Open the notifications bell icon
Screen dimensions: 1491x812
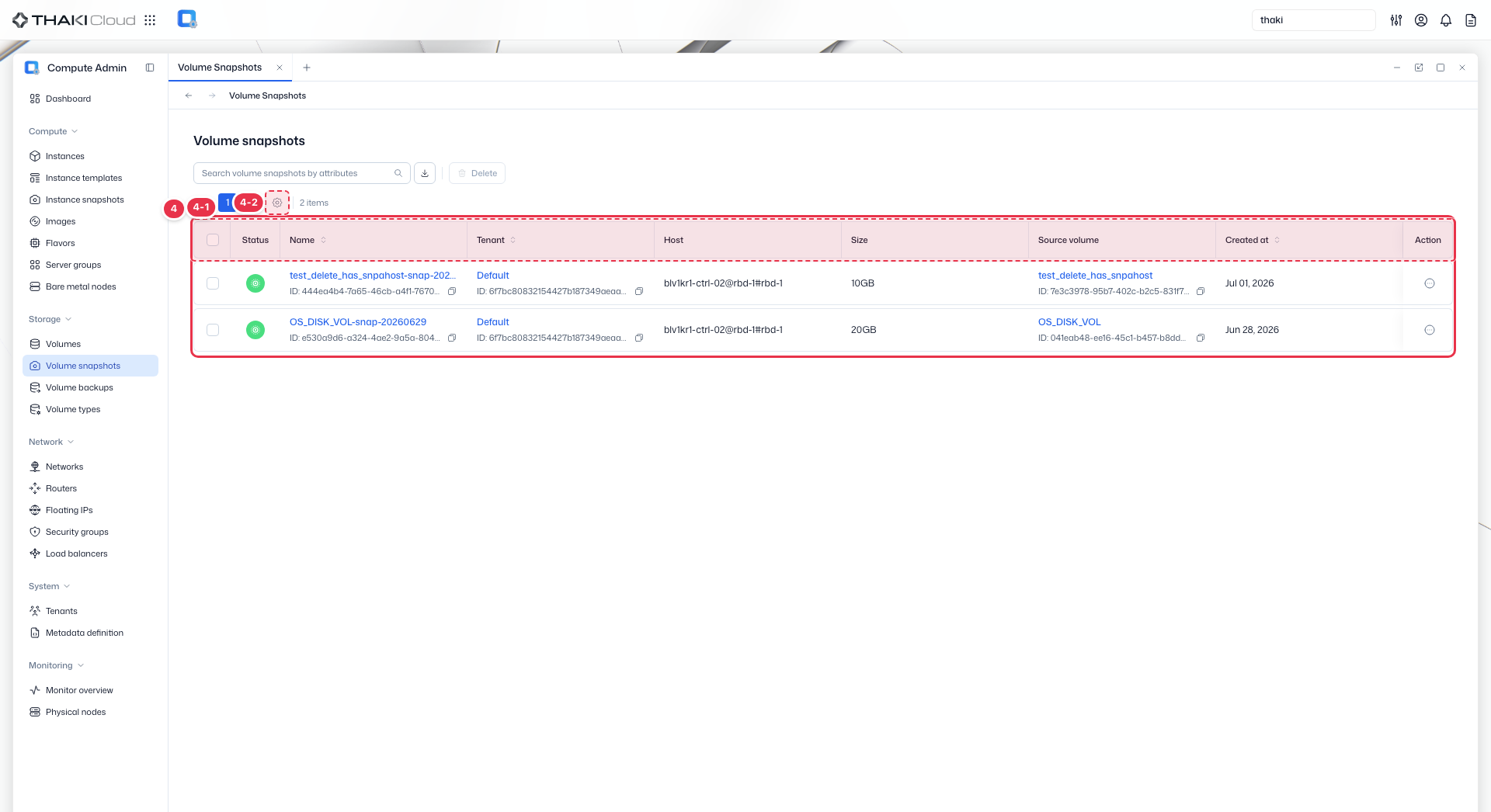pos(1446,20)
